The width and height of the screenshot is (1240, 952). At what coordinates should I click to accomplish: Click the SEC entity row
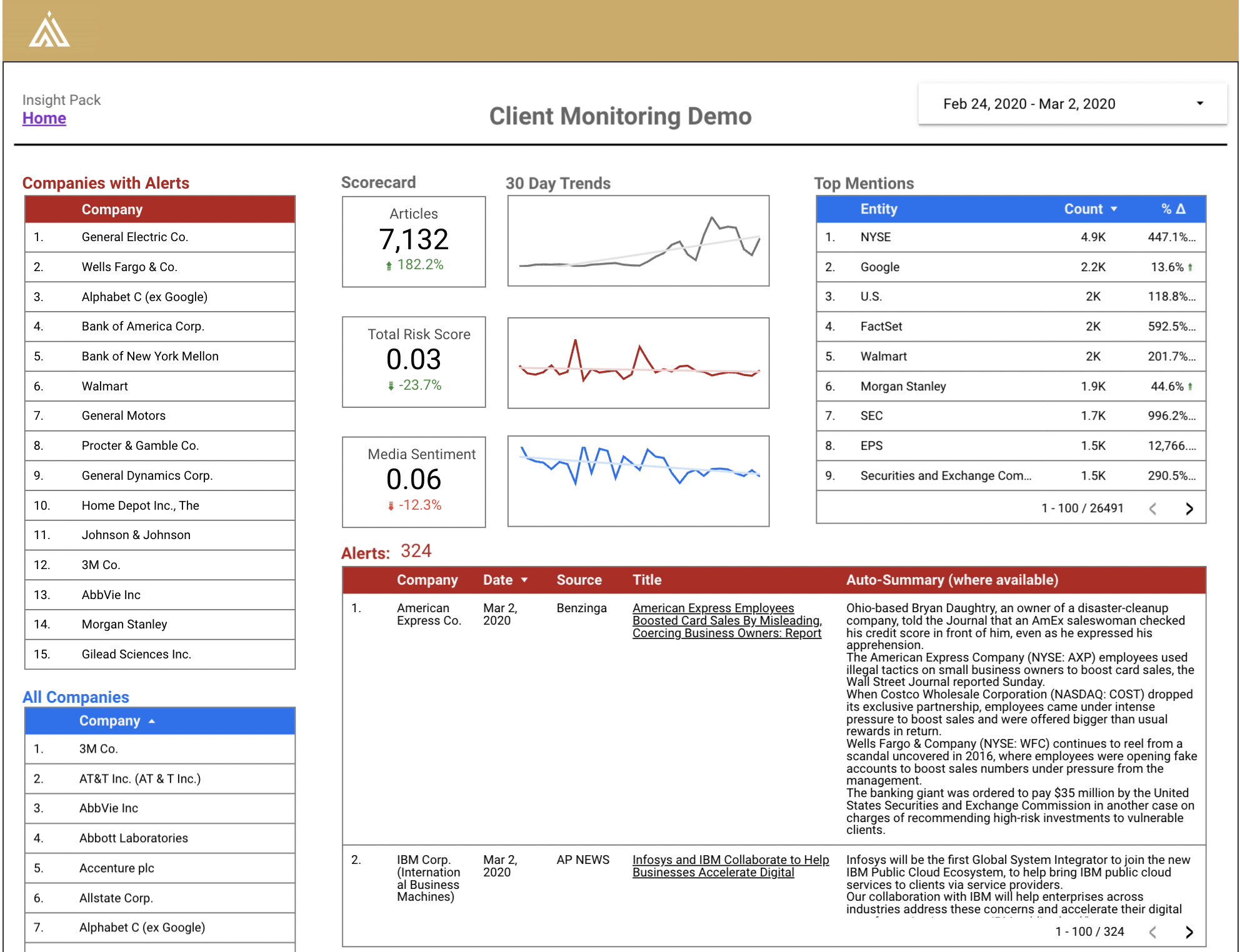[x=1011, y=415]
